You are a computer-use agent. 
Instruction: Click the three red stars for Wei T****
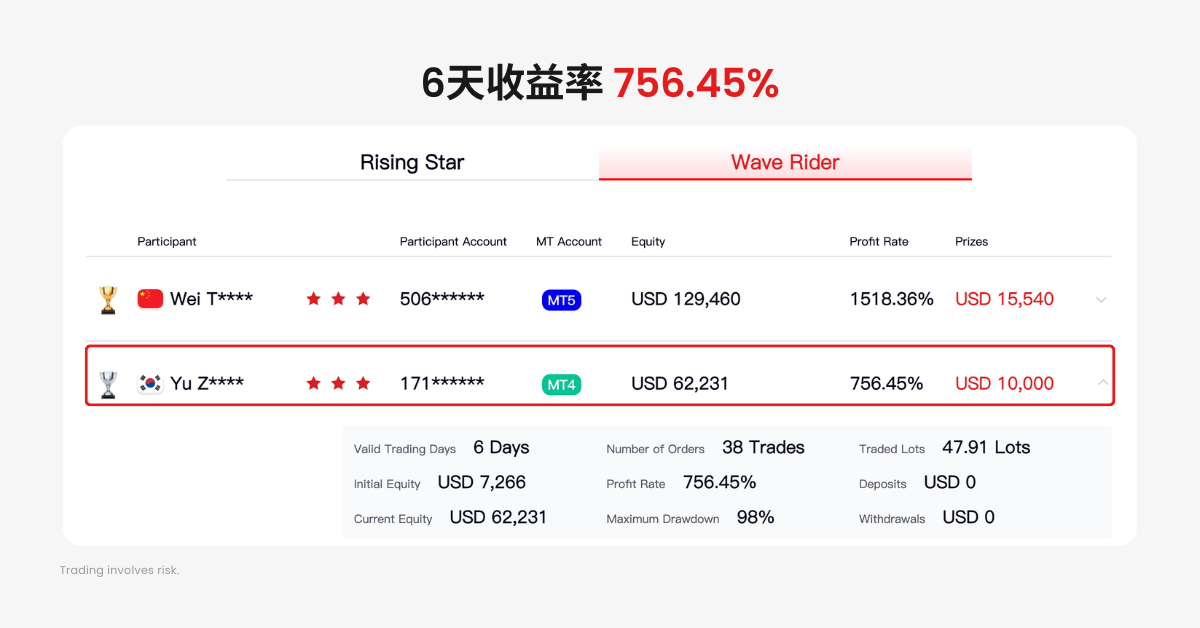click(x=338, y=299)
